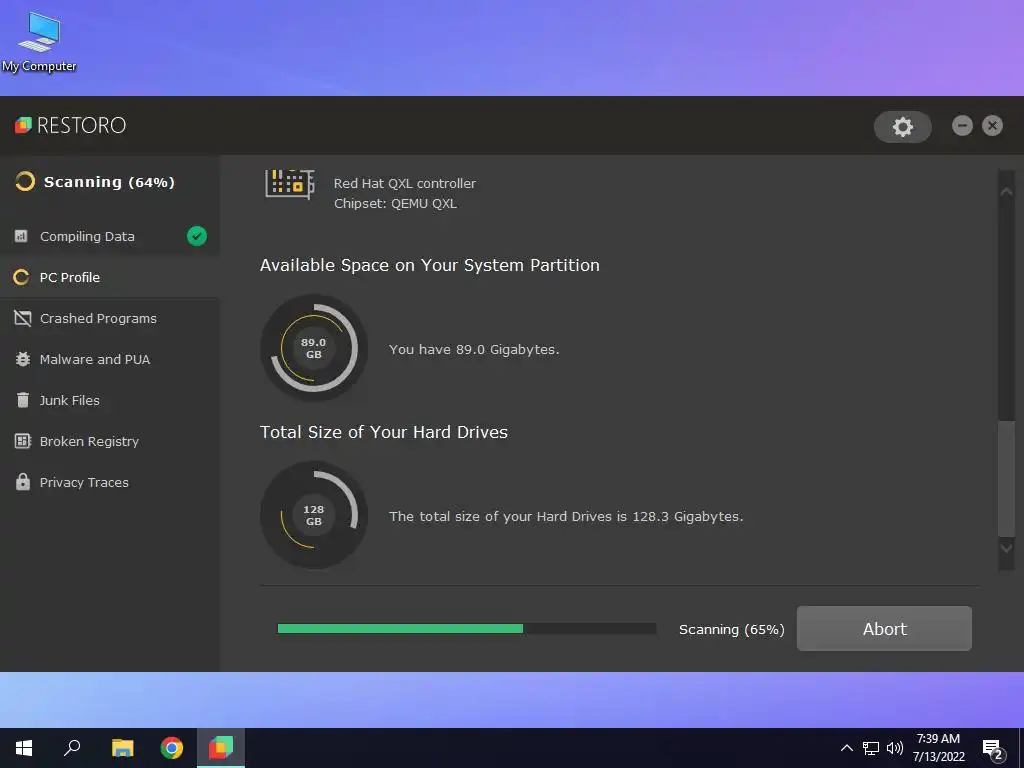The height and width of the screenshot is (768, 1024).
Task: Open the Windows Start menu
Action: (x=24, y=748)
